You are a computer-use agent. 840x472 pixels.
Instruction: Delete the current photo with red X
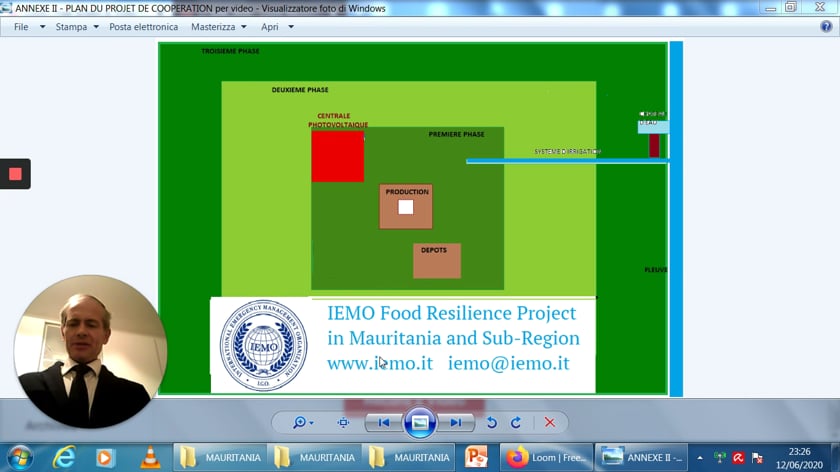click(550, 423)
